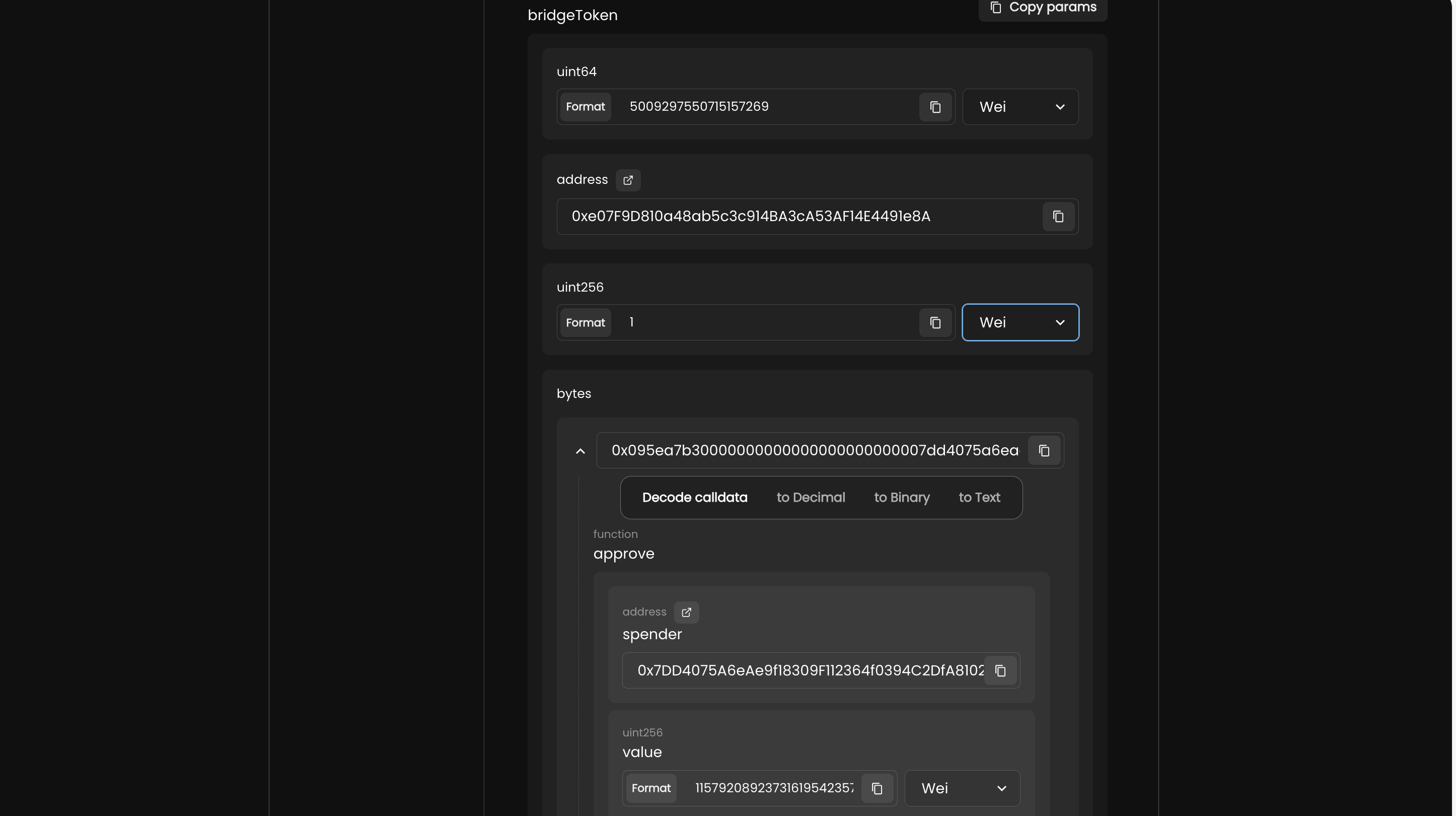Copy the uint256 value of 1

935,323
